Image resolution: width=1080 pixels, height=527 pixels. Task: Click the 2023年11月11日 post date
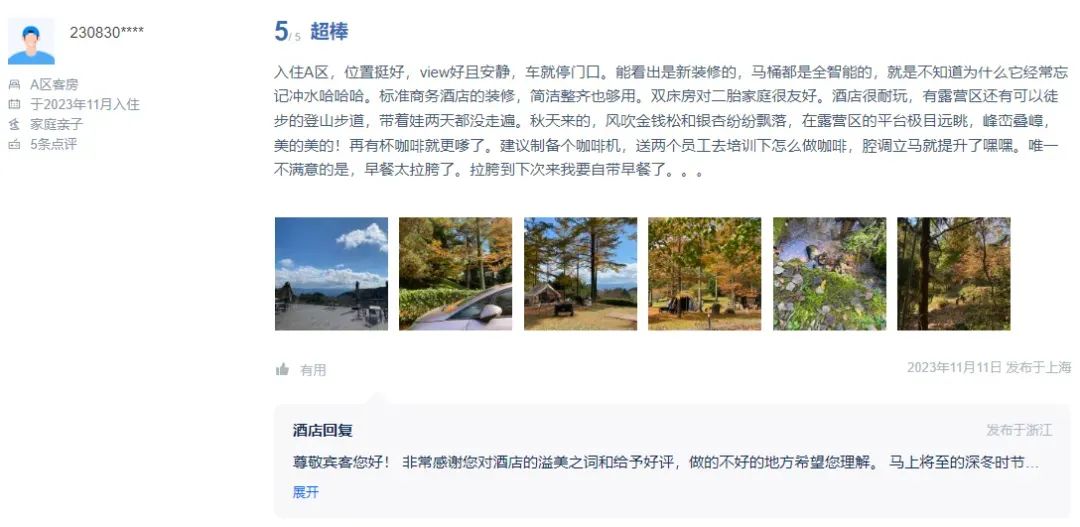[954, 367]
